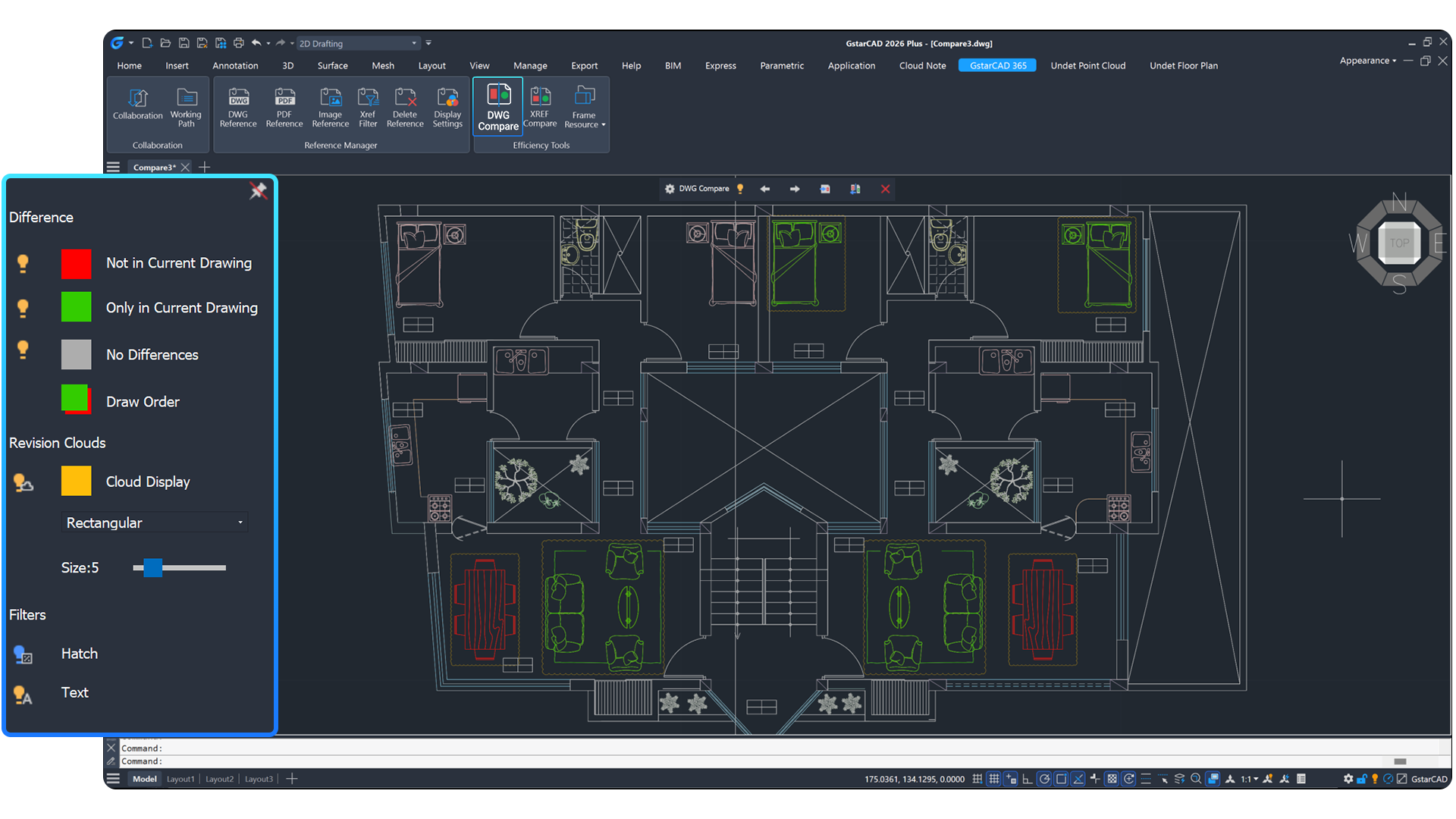The width and height of the screenshot is (1456, 819).
Task: Switch to the Home ribbon tab
Action: tap(129, 66)
